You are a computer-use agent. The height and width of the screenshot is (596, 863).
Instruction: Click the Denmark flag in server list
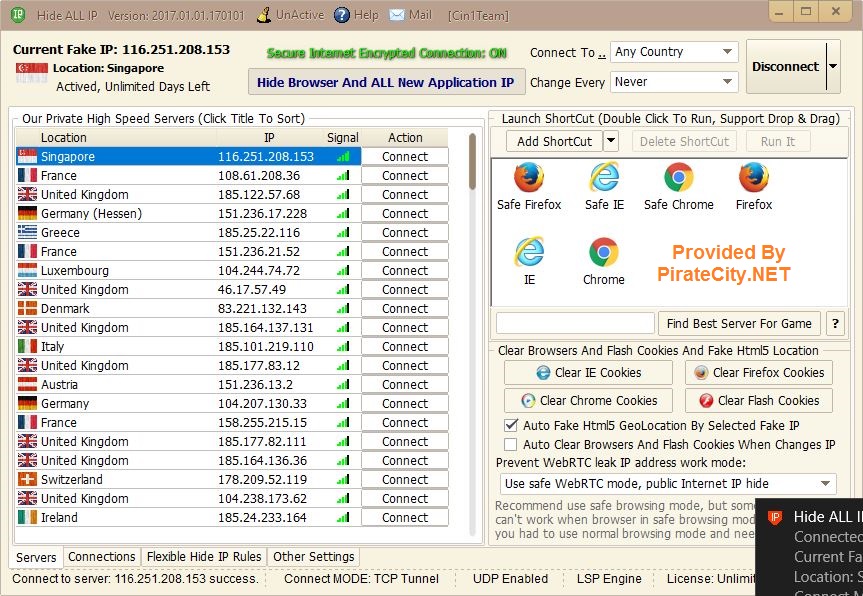click(x=28, y=308)
